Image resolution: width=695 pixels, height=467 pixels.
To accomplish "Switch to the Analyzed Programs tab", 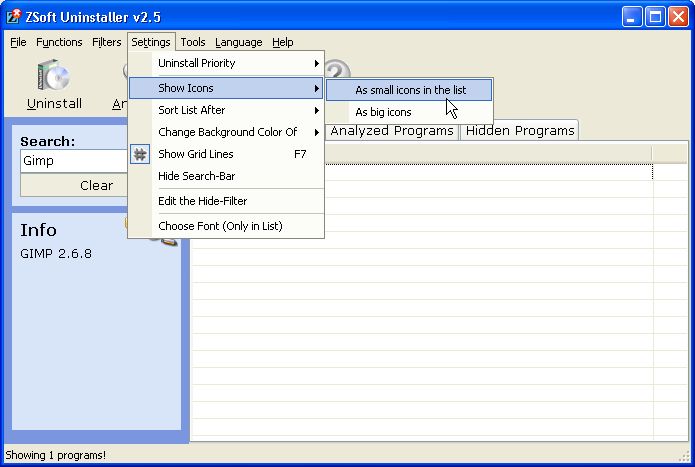I will [x=392, y=131].
